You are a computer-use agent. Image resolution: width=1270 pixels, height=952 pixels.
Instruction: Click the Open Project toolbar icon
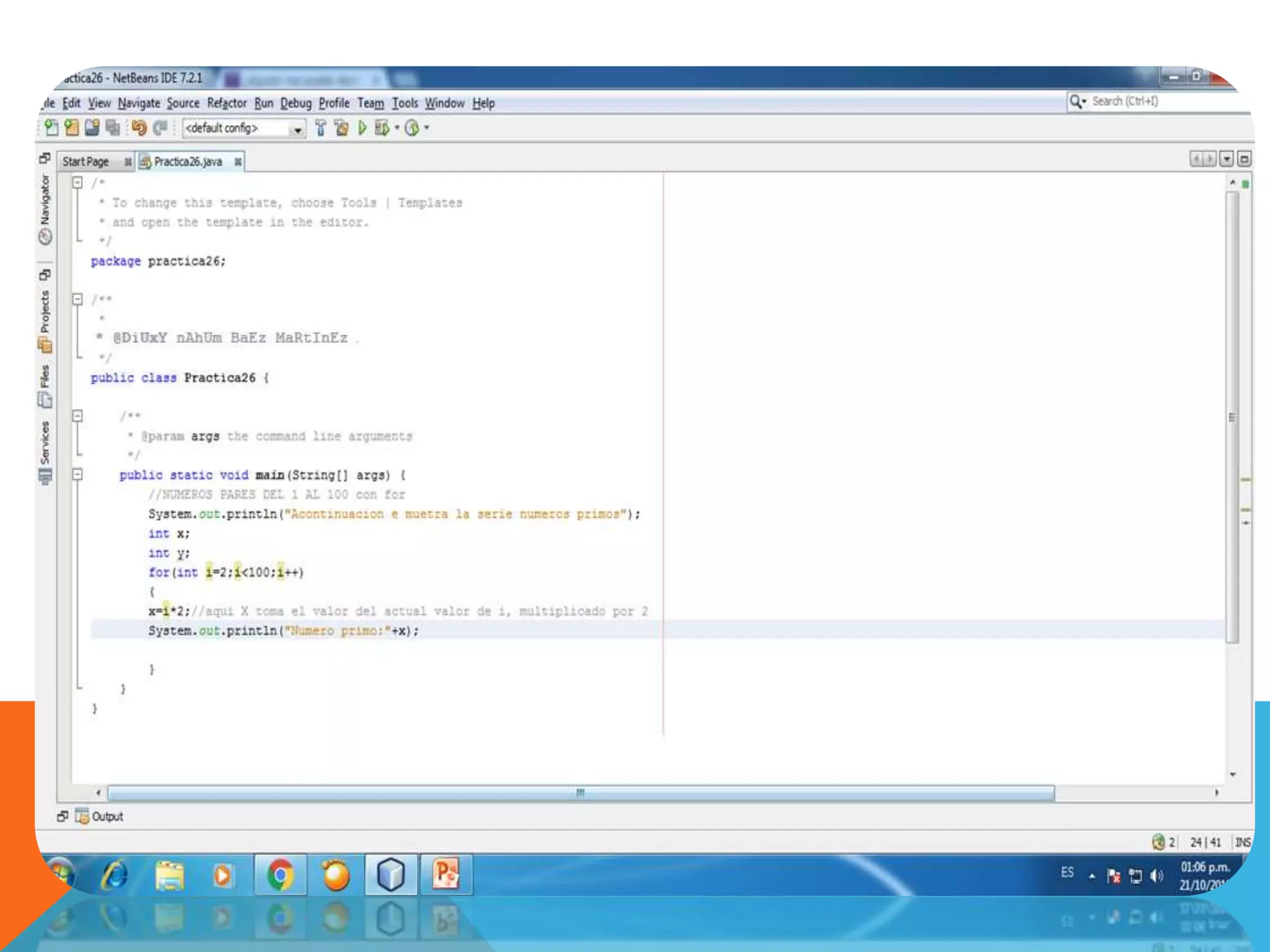(x=92, y=128)
